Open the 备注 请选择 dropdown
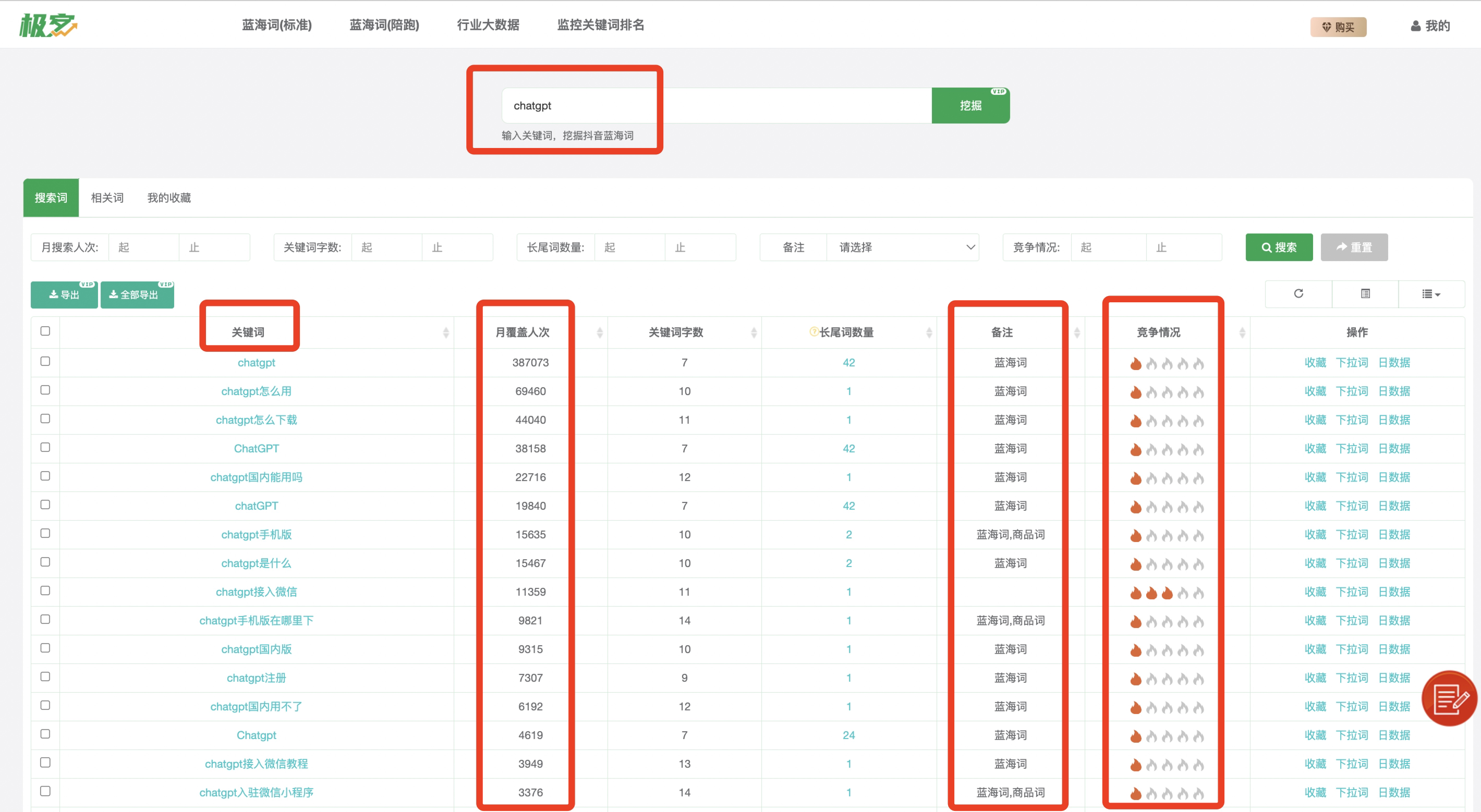Screen dimensions: 1481x812 tap(902, 247)
